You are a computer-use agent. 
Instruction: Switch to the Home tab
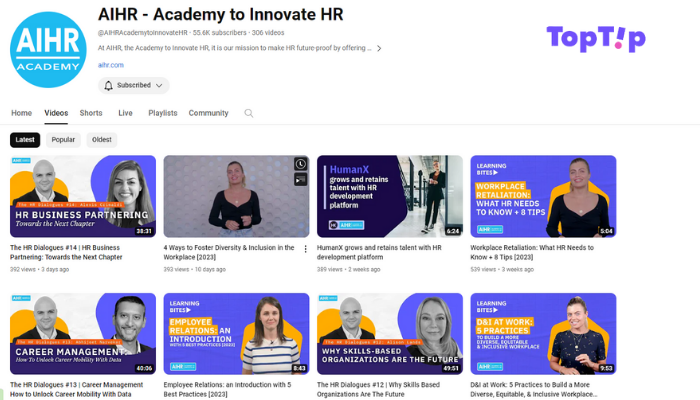[x=21, y=113]
